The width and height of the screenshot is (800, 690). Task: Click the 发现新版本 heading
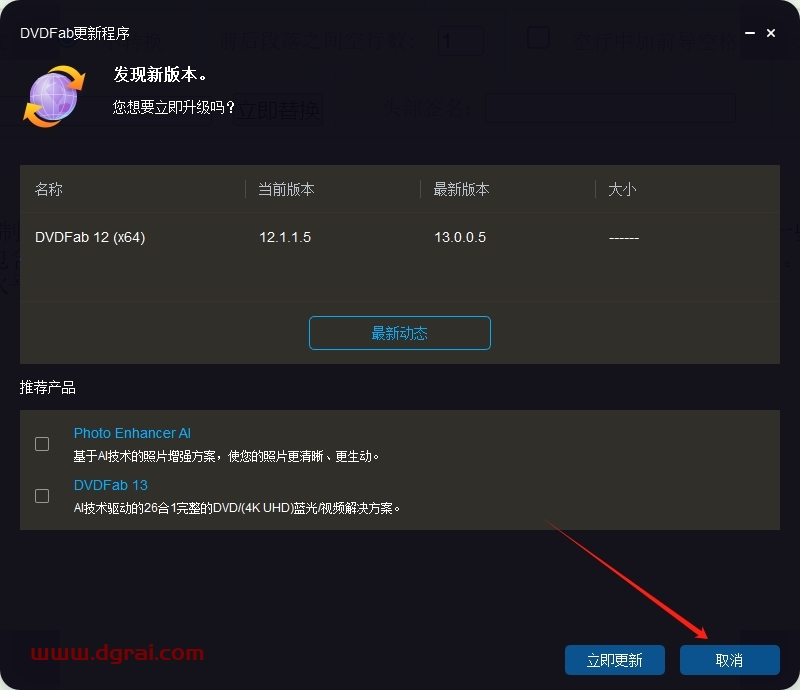click(160, 75)
